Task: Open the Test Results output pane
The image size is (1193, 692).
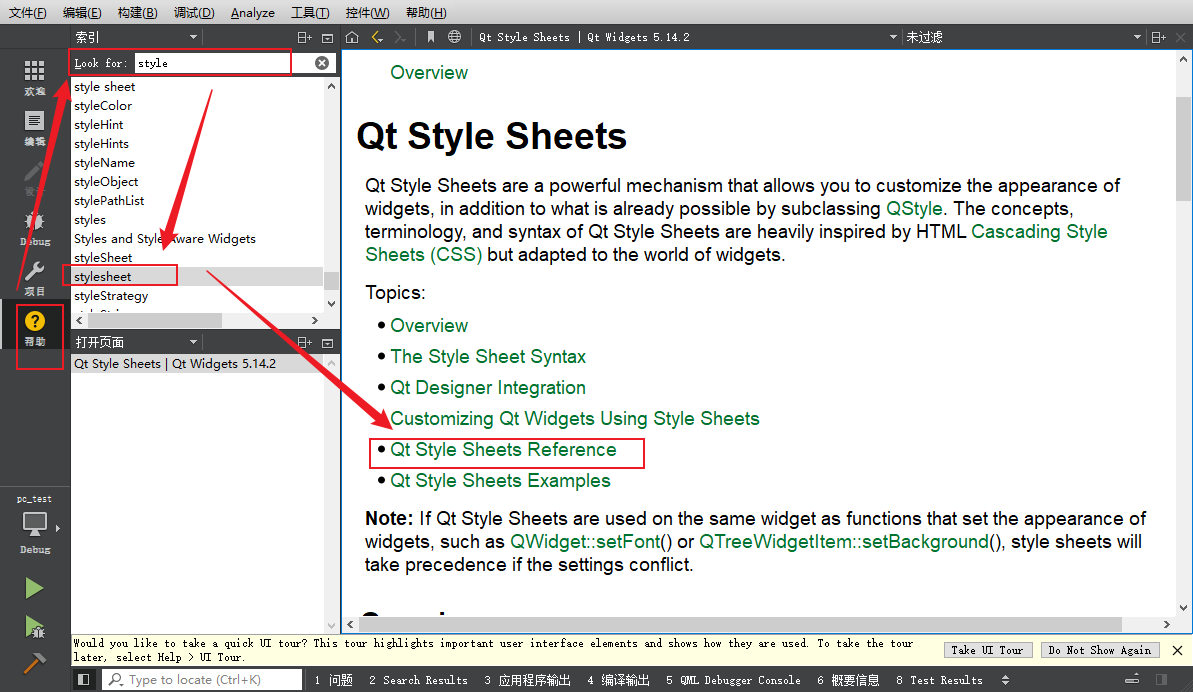Action: pos(939,680)
